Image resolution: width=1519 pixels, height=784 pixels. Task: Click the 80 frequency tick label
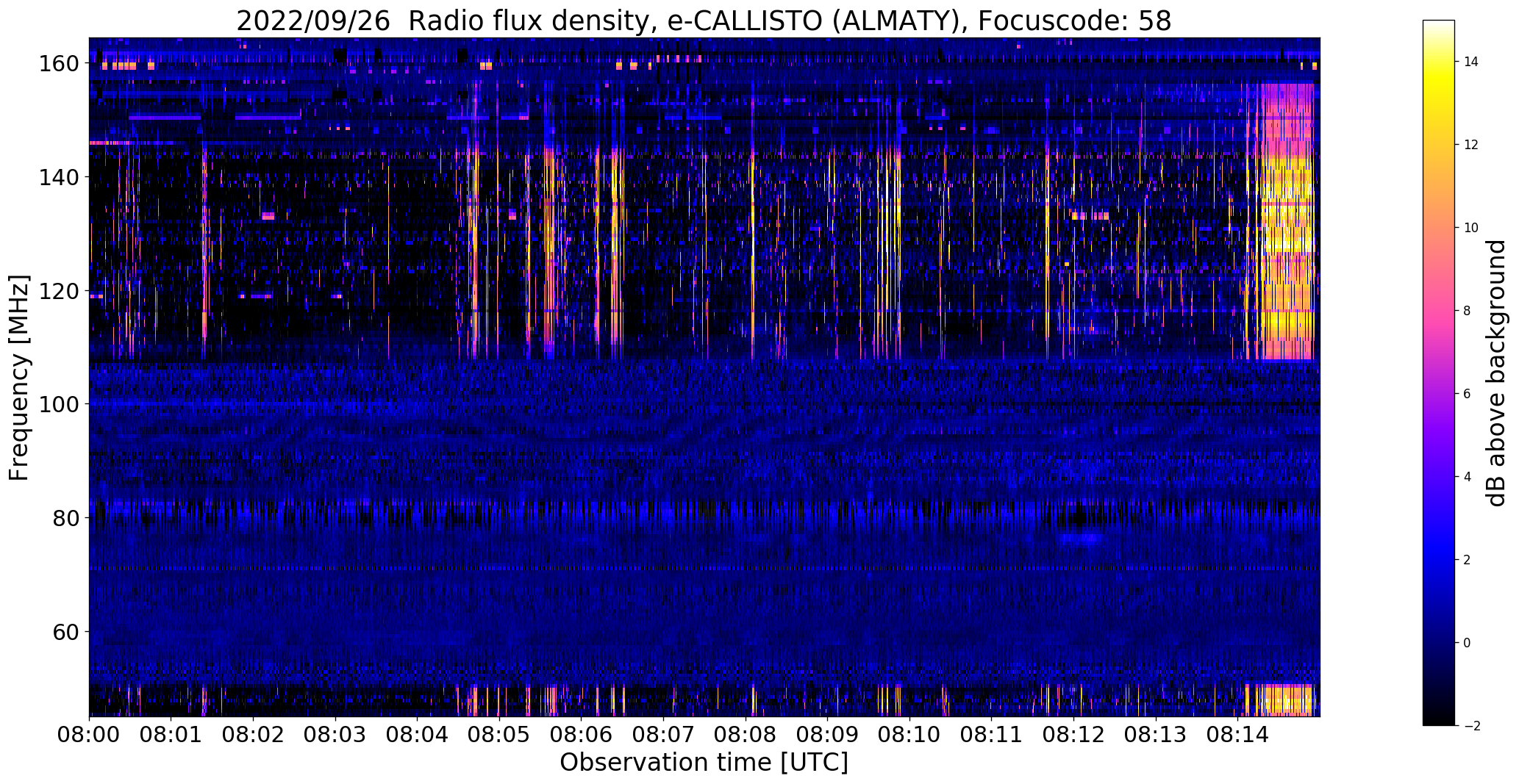tap(66, 518)
